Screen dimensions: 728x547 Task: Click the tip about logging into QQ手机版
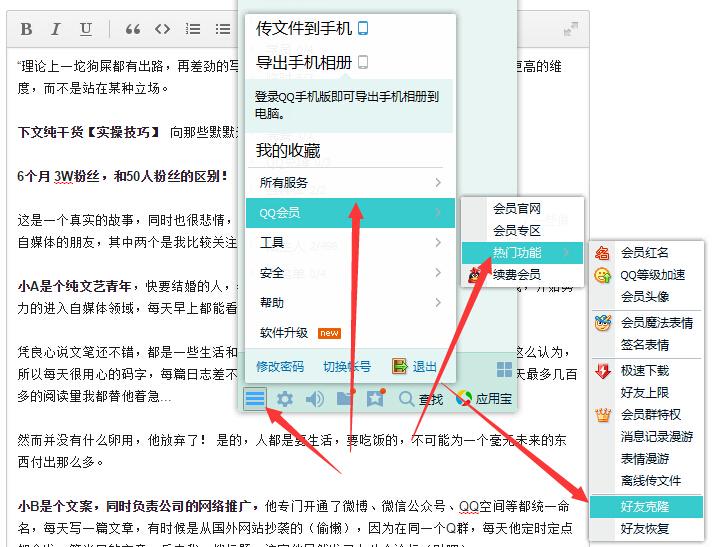coord(349,105)
